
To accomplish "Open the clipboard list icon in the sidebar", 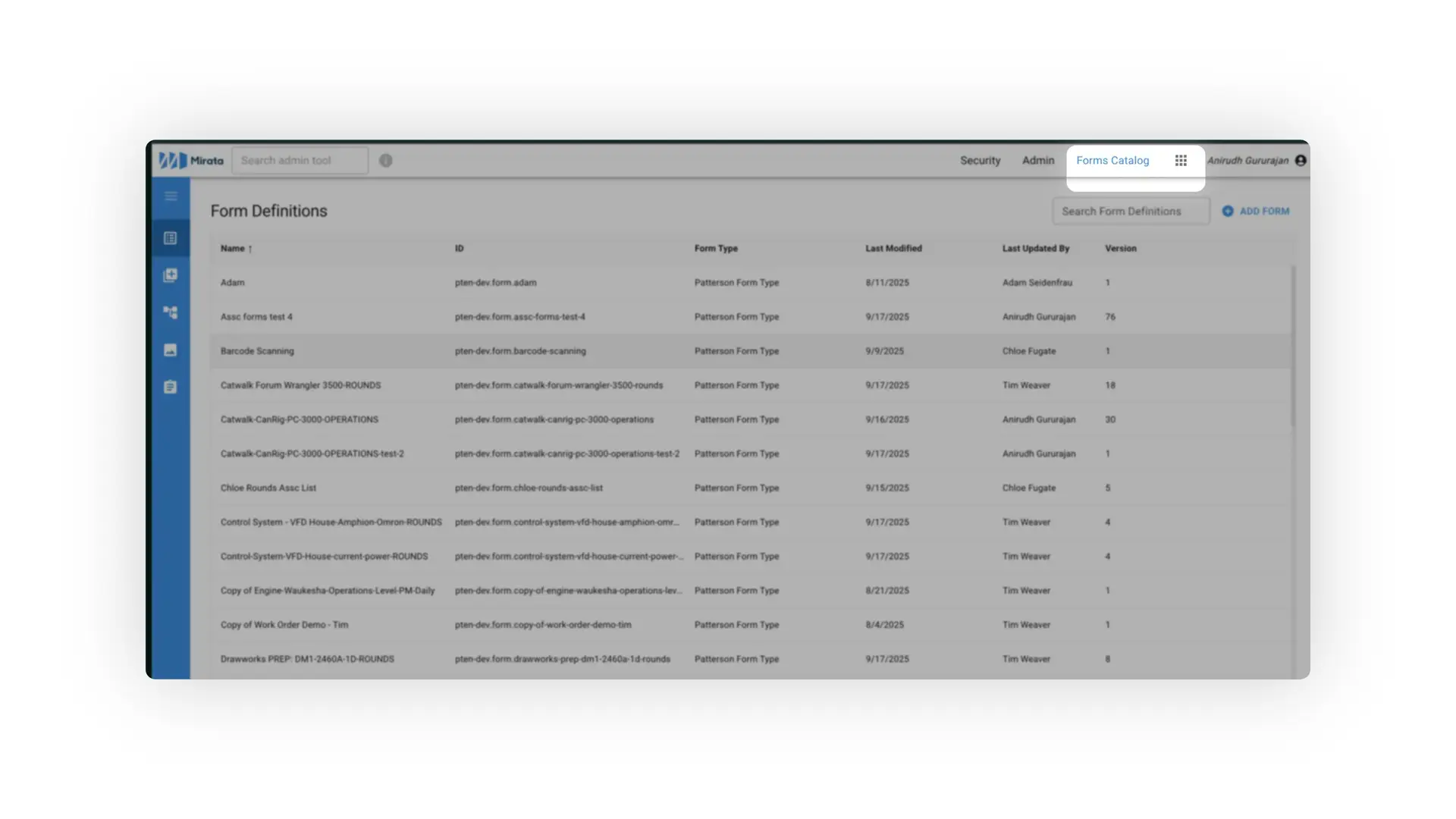I will [x=170, y=386].
